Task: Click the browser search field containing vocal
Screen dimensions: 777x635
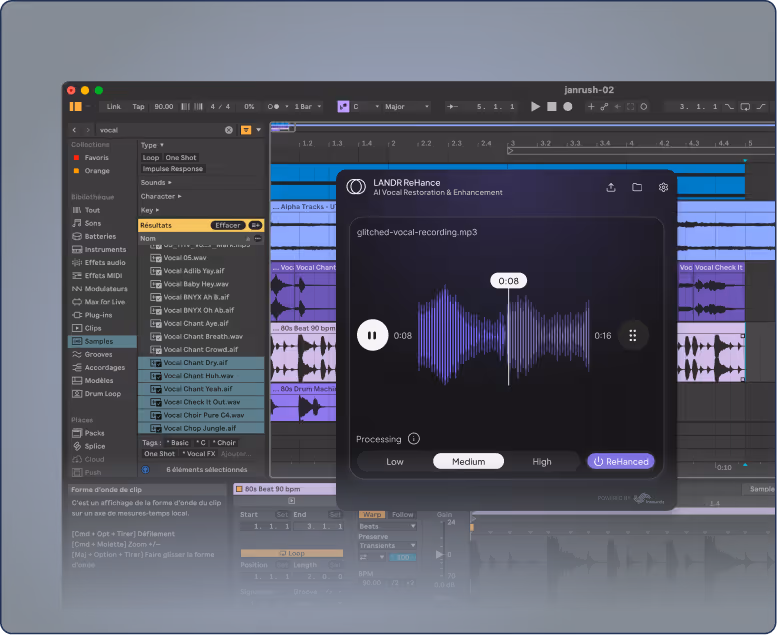Action: [160, 130]
